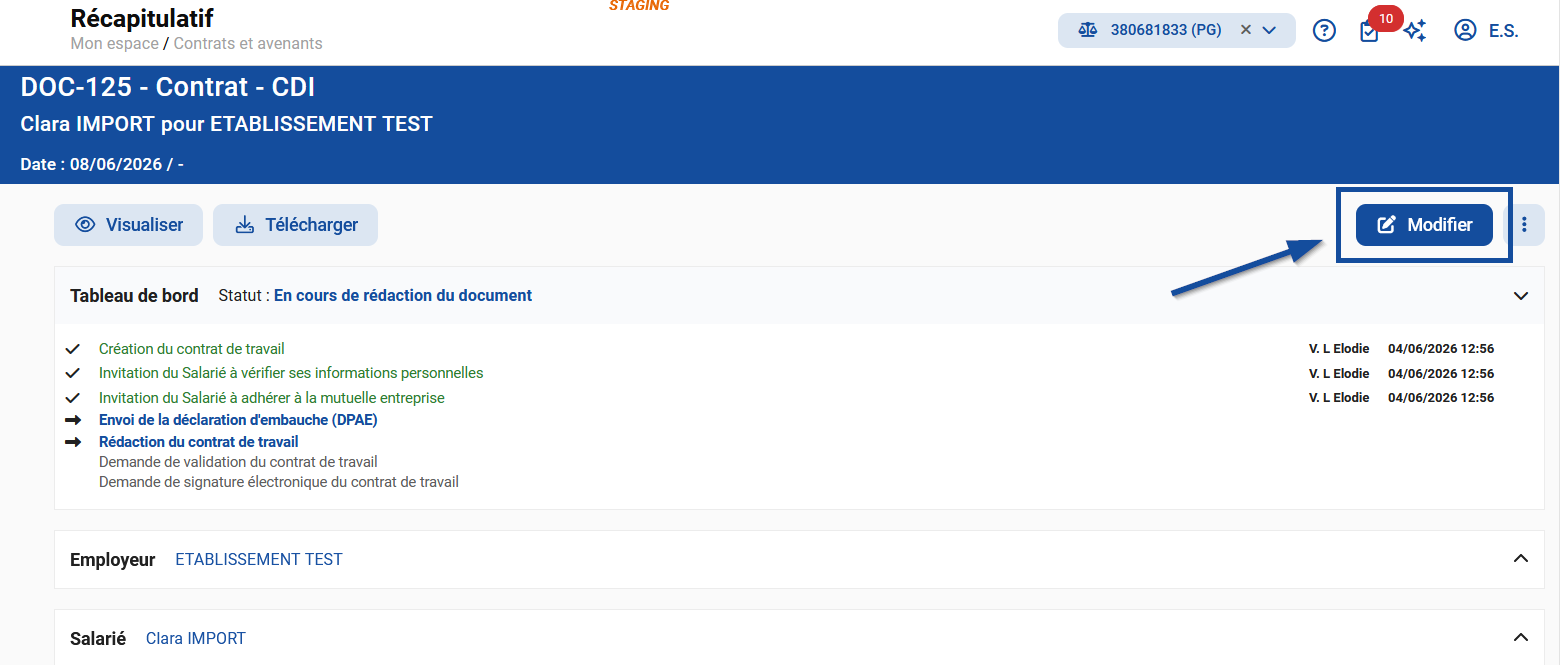This screenshot has height=665, width=1560.
Task: Click Envoi de la déclaration d'embauche (DPAE)
Action: coord(238,420)
